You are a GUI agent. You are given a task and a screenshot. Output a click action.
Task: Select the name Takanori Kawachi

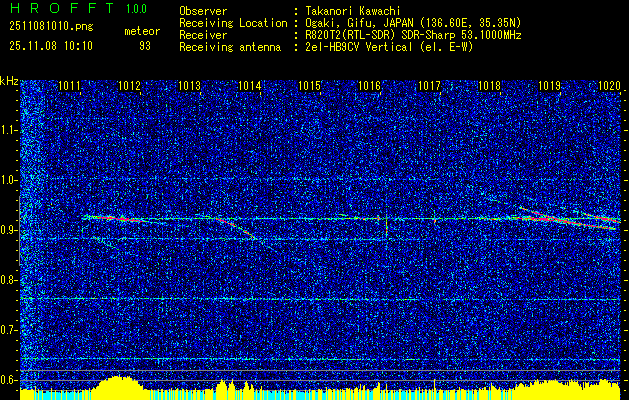(x=352, y=11)
